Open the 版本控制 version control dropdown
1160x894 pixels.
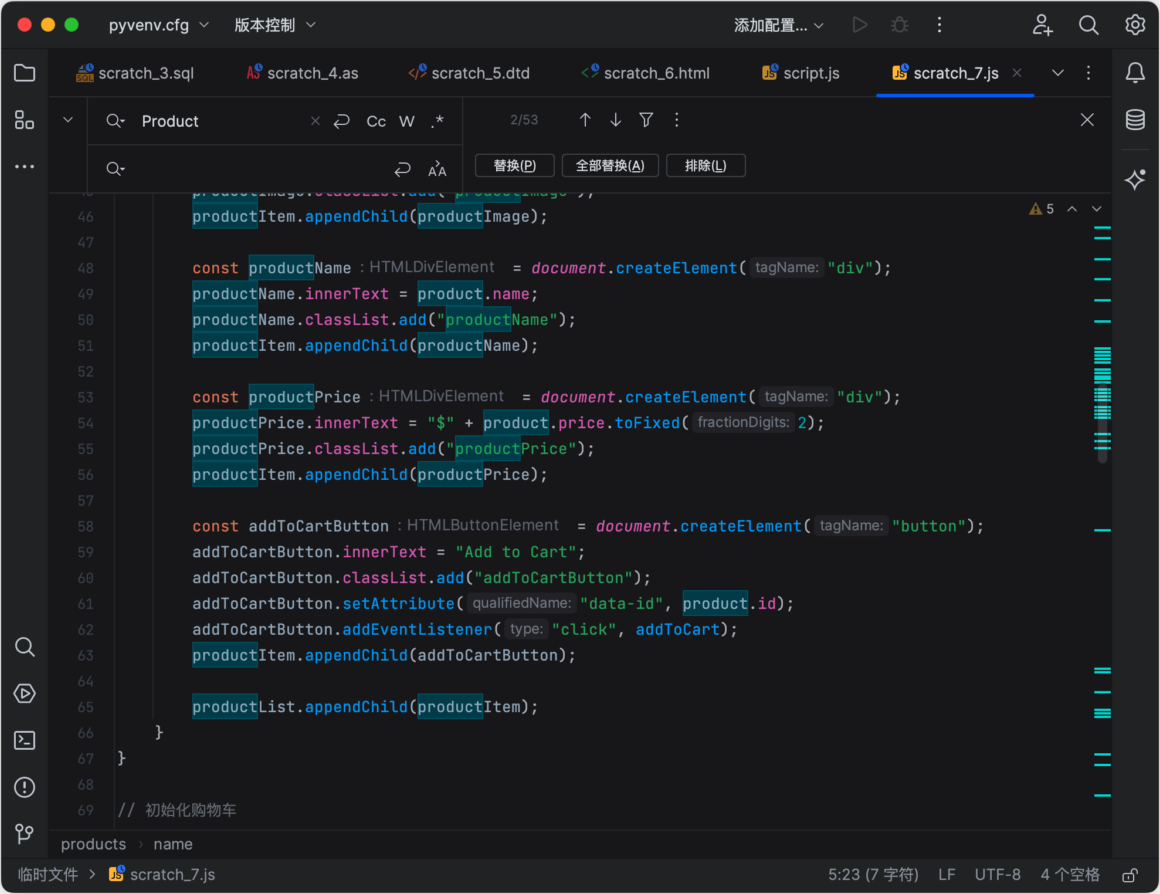(x=274, y=25)
